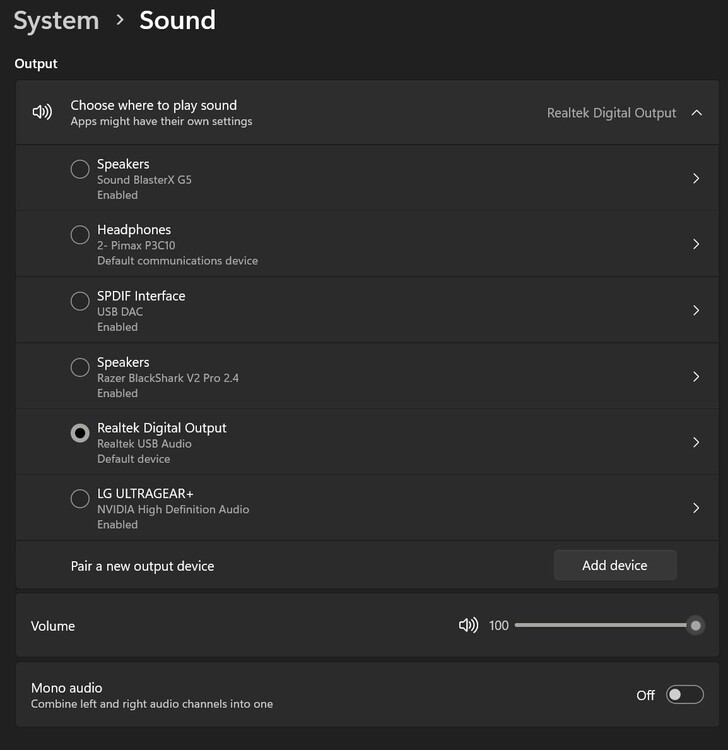Click the Volume slider track

tap(600, 625)
